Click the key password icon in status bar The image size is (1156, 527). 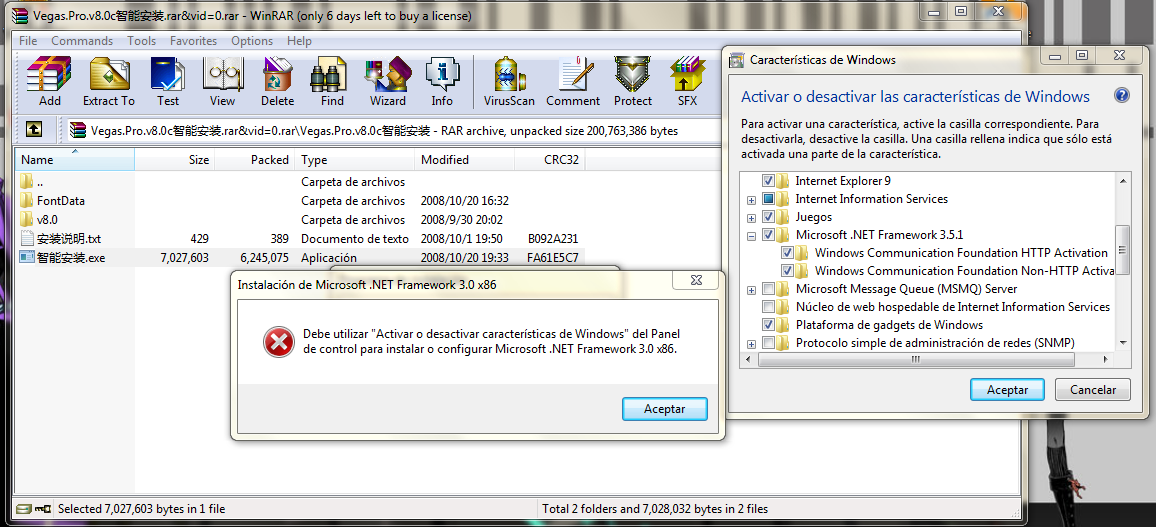(43, 509)
